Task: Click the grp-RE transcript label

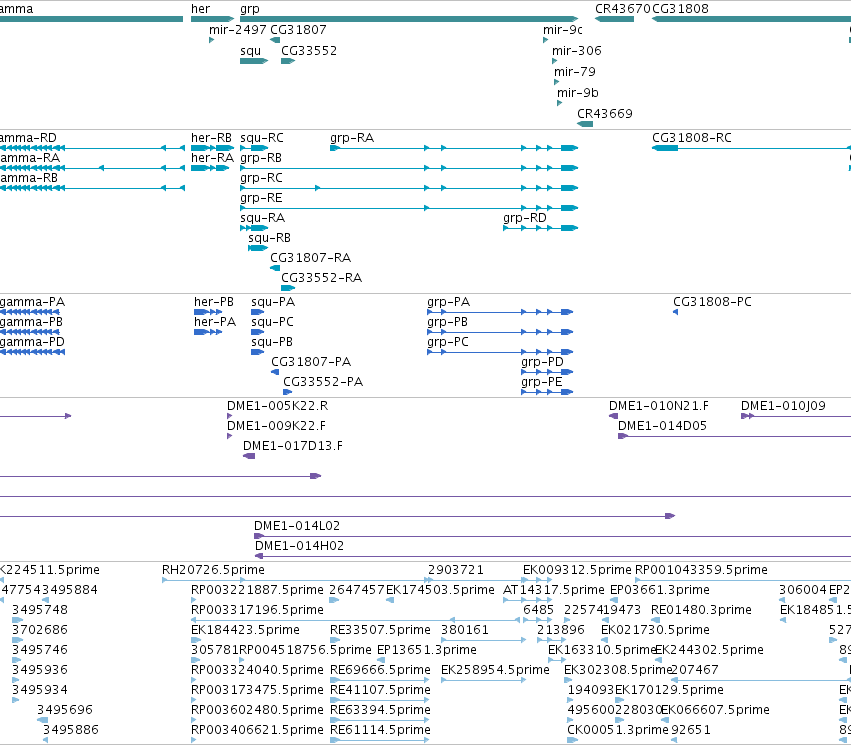Action: click(261, 198)
